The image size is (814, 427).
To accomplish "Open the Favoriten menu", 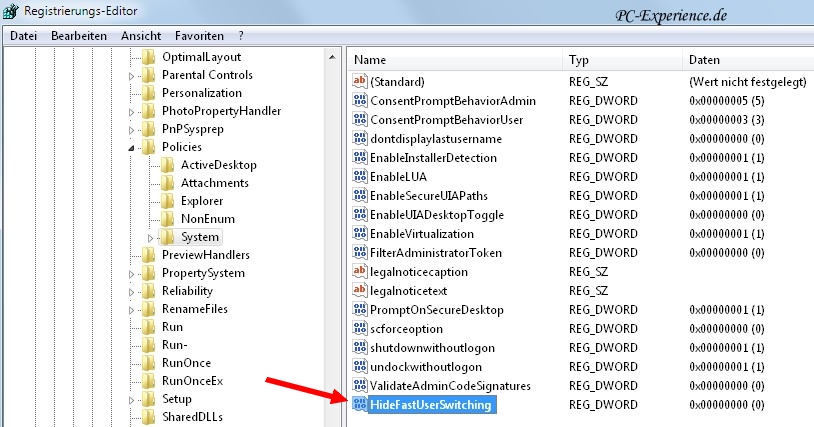I will point(199,35).
